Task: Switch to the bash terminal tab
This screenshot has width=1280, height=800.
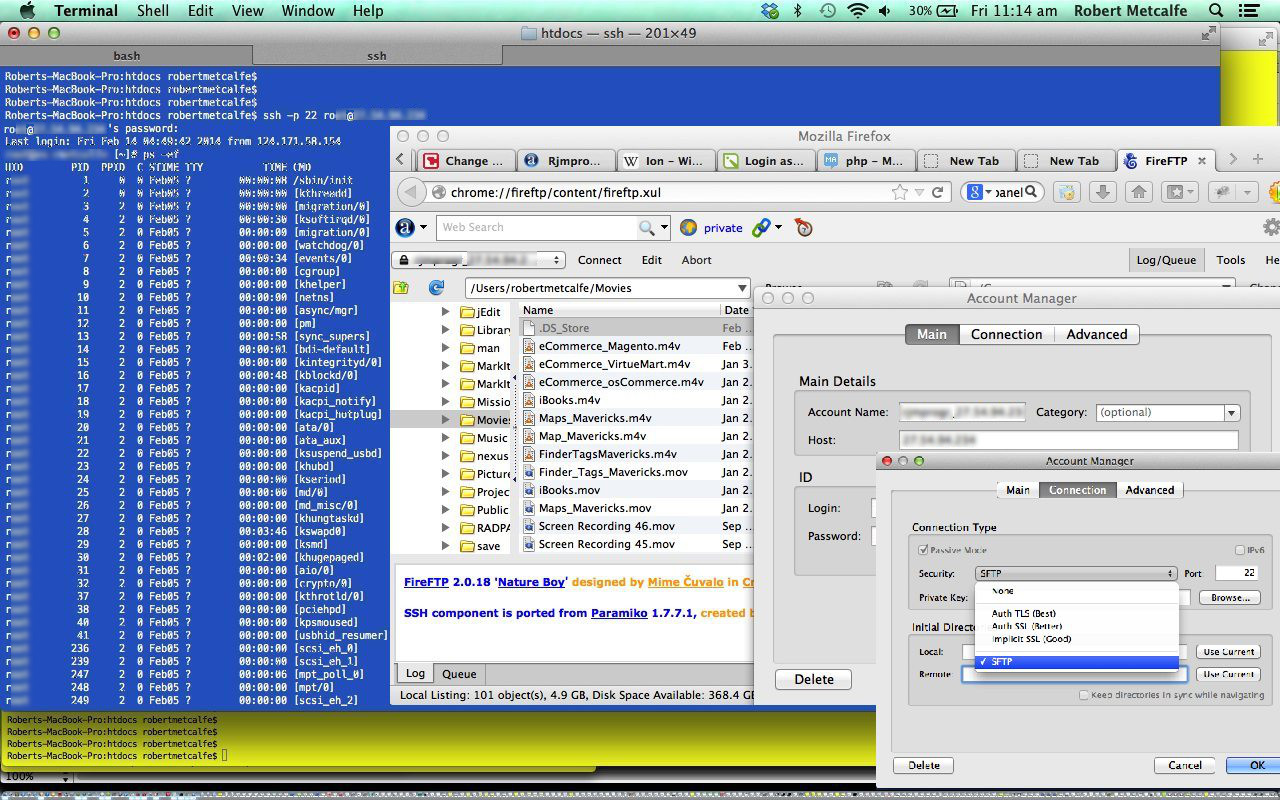Action: pyautogui.click(x=127, y=55)
